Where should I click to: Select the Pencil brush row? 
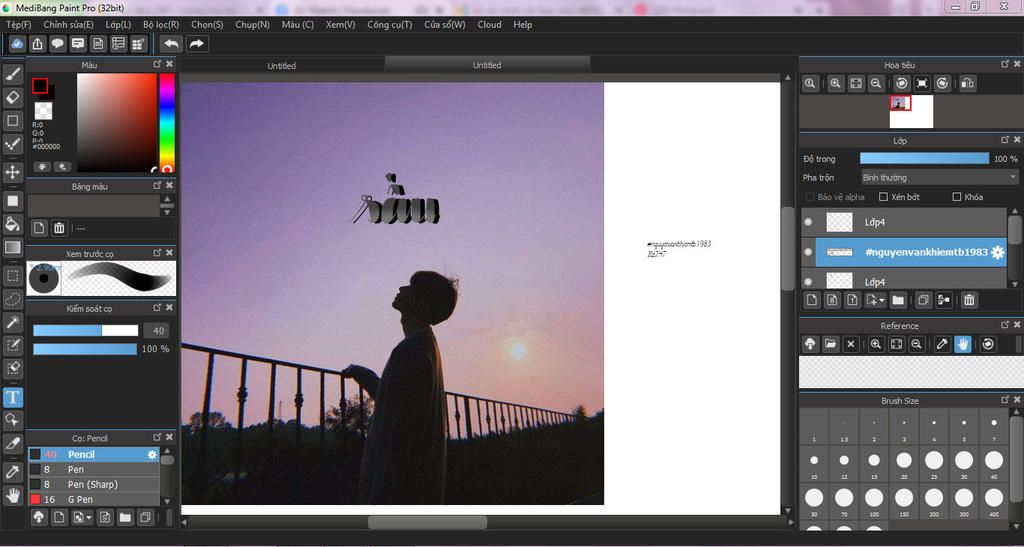pos(93,454)
